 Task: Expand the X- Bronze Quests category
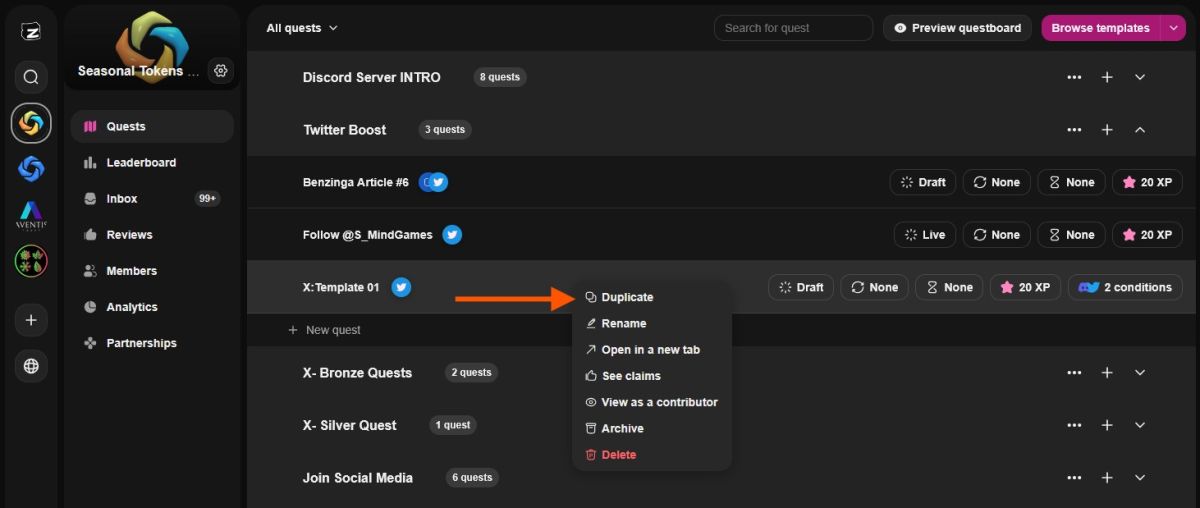[x=1140, y=373]
